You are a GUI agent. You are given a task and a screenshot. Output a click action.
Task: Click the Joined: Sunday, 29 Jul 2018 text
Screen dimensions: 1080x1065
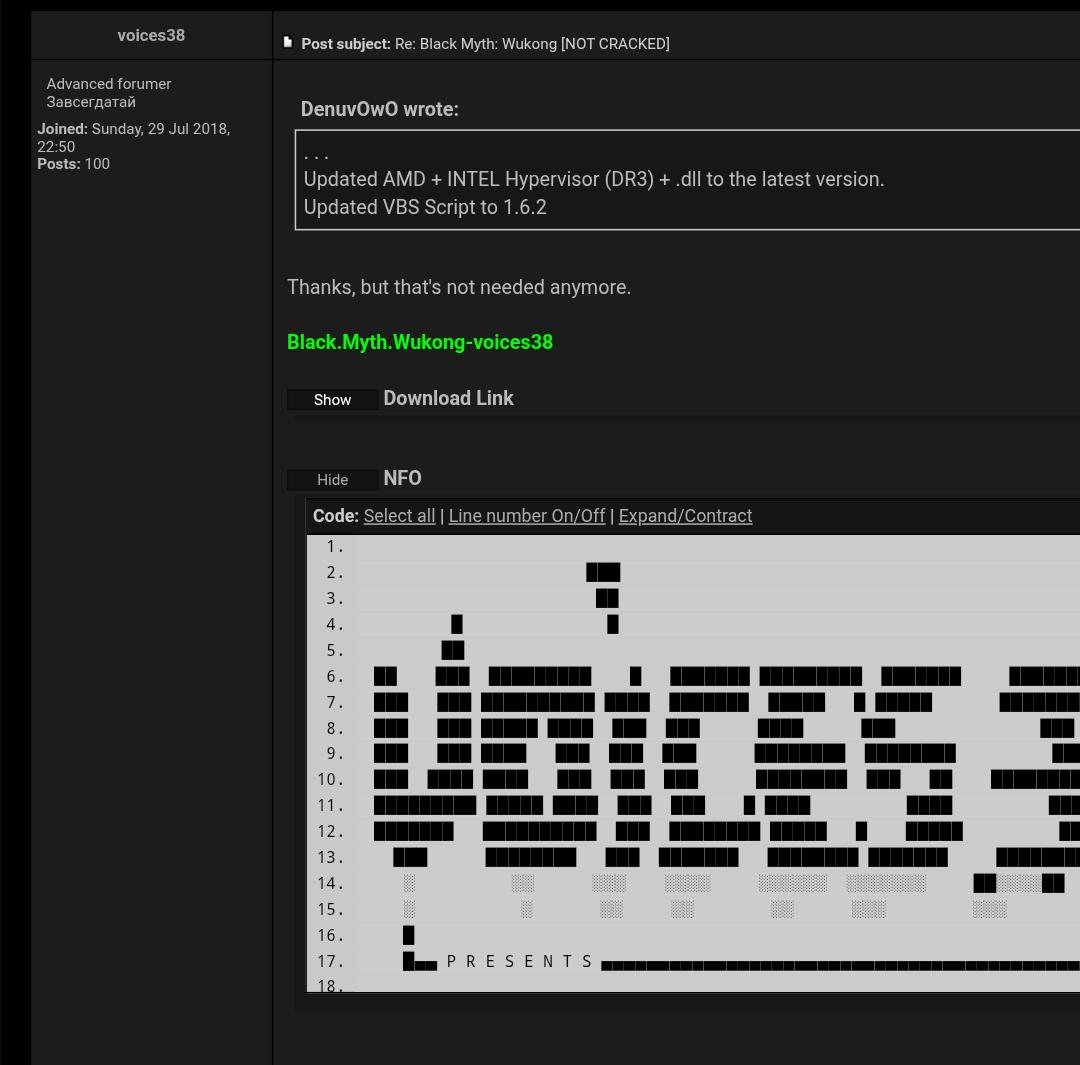pyautogui.click(x=134, y=138)
